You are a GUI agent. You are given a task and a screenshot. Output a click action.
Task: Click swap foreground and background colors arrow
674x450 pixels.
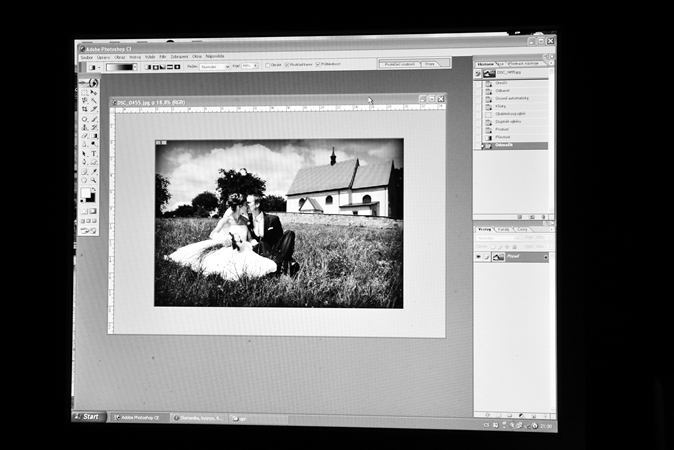[x=94, y=189]
